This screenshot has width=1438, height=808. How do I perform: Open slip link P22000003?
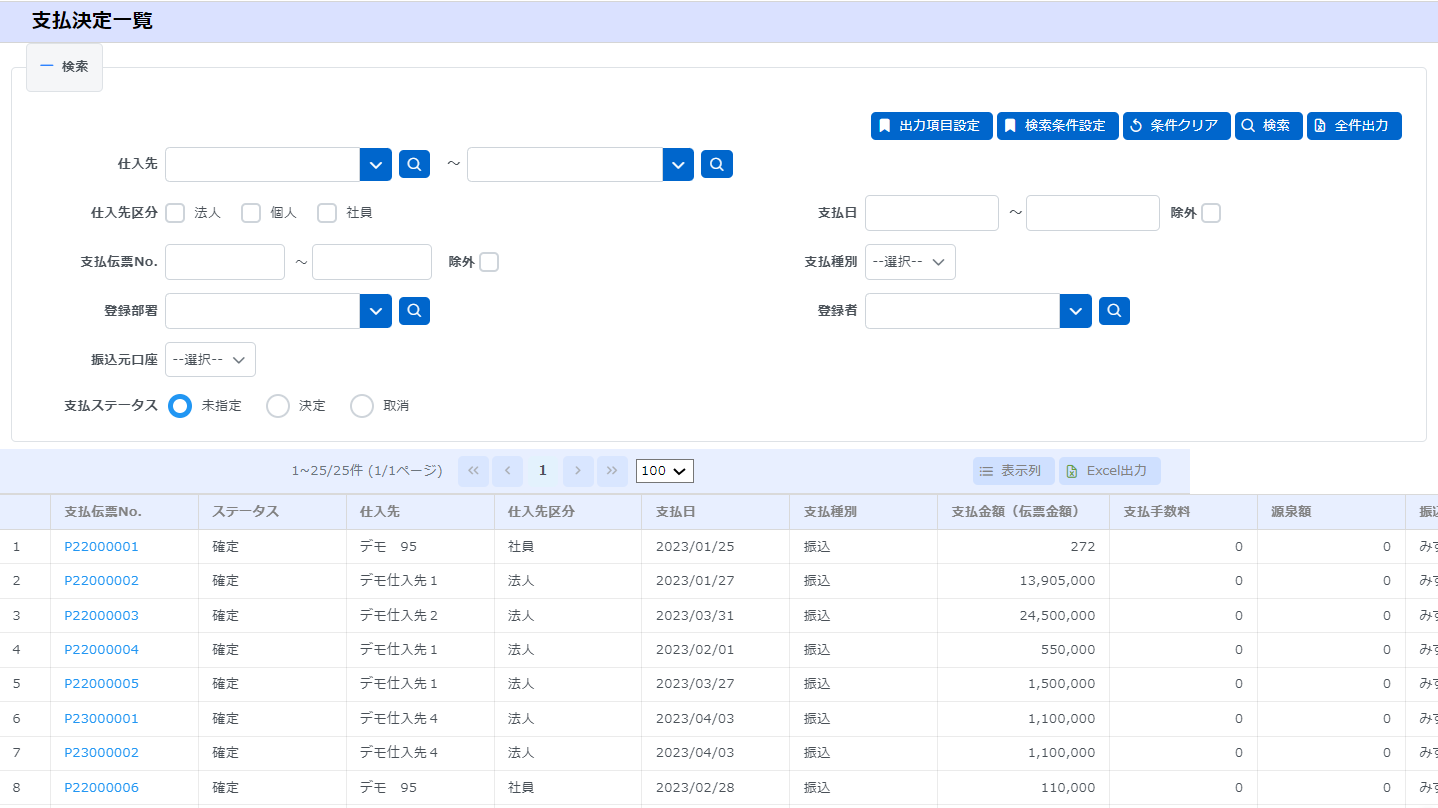click(101, 616)
